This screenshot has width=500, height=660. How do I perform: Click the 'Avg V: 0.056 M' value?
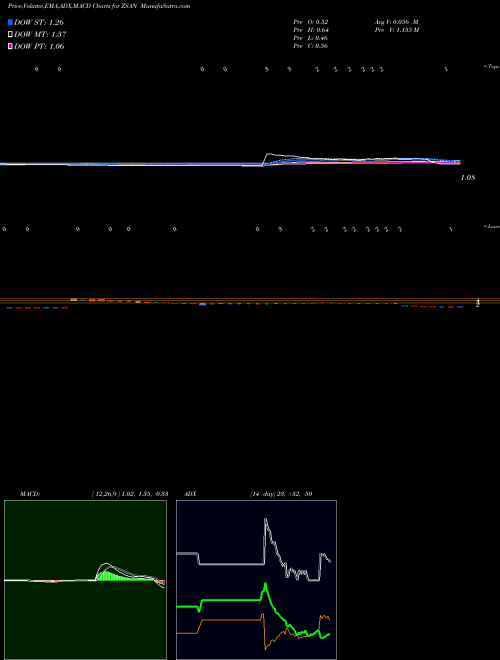396,22
